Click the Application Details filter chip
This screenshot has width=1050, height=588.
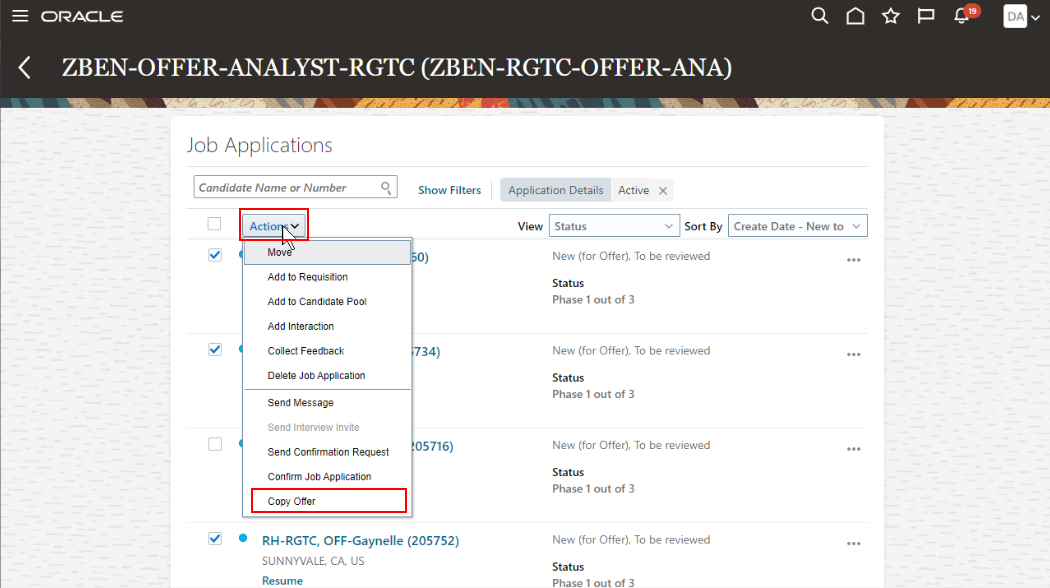(x=555, y=190)
